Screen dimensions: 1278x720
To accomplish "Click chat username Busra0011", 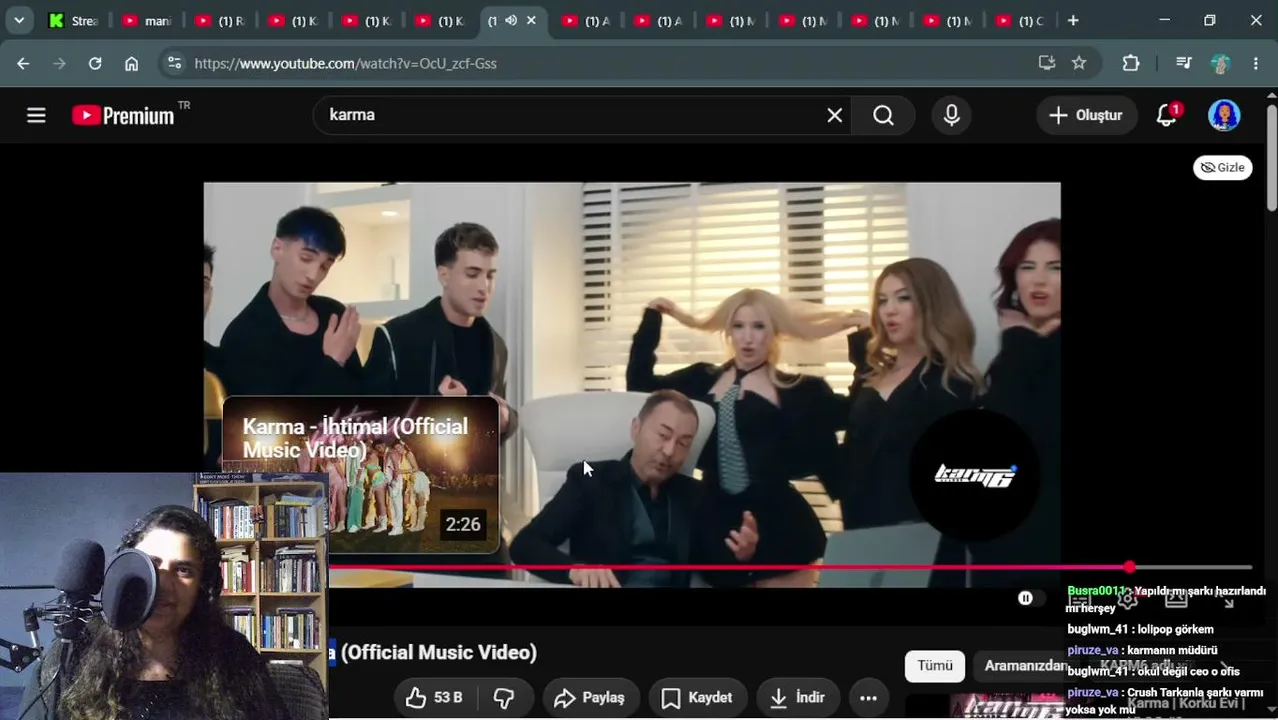I will click(x=1097, y=591).
